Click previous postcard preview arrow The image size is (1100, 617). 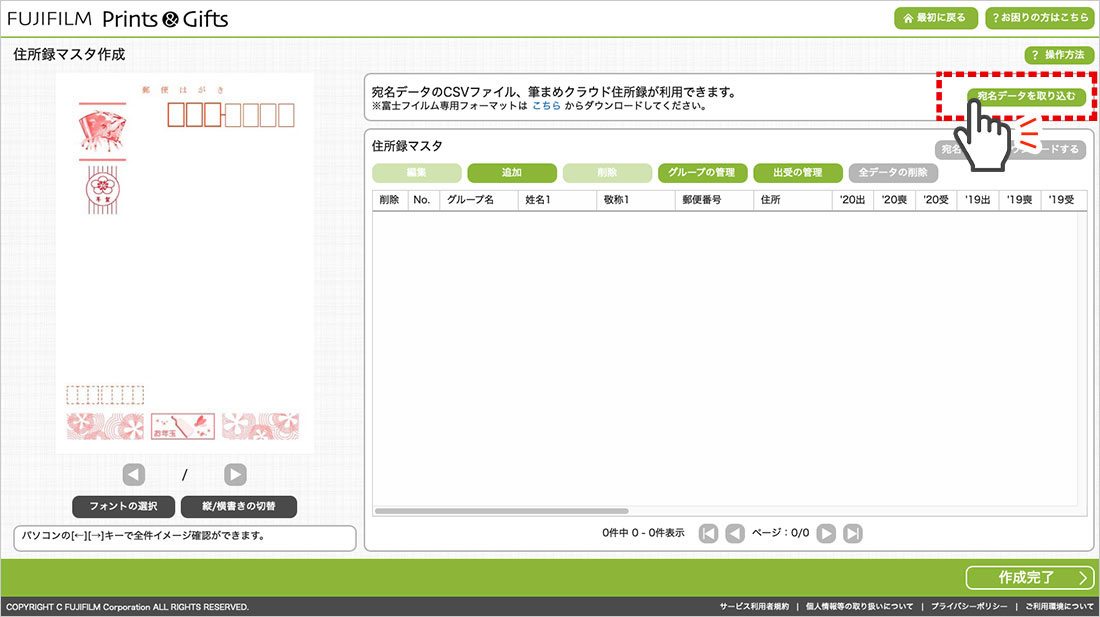click(x=134, y=475)
